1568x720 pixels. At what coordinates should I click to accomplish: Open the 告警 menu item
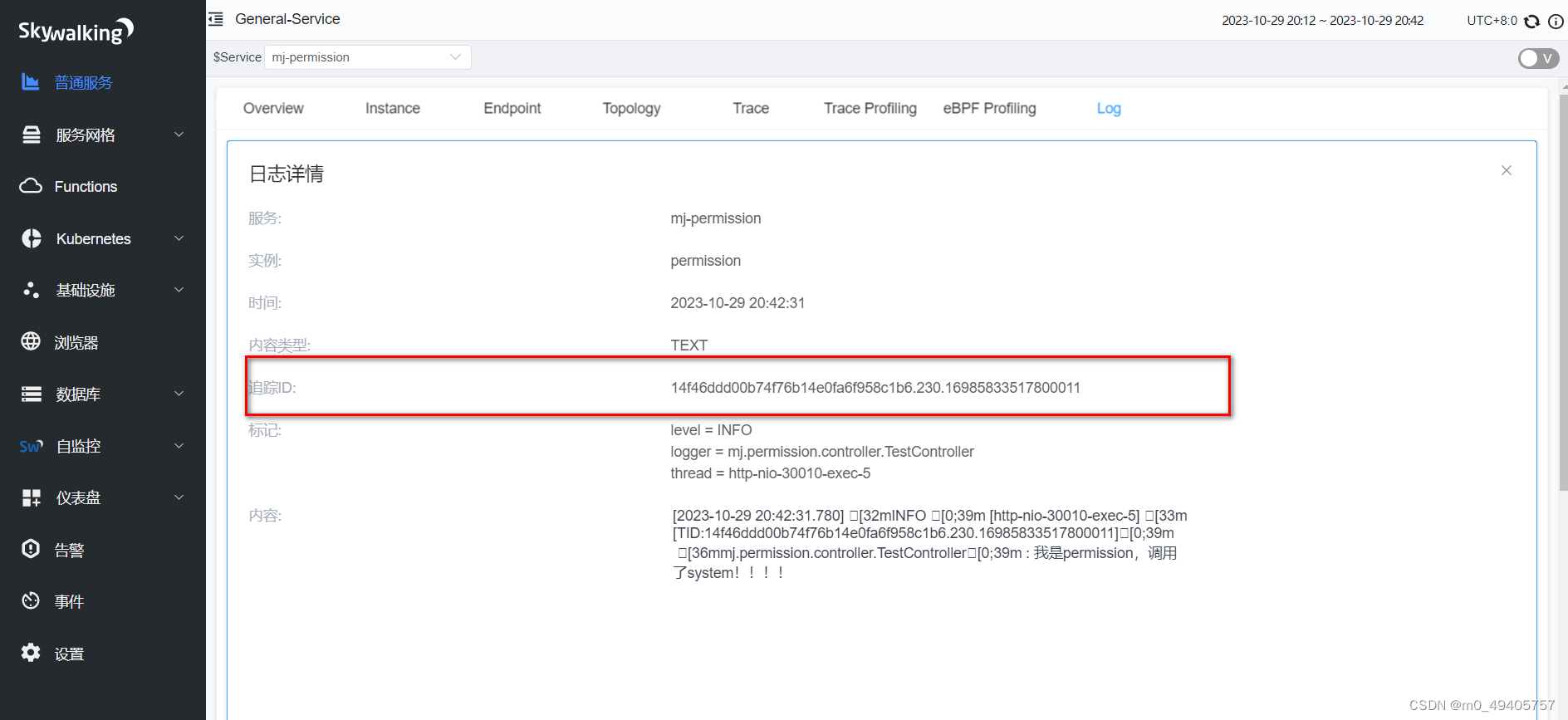point(69,550)
